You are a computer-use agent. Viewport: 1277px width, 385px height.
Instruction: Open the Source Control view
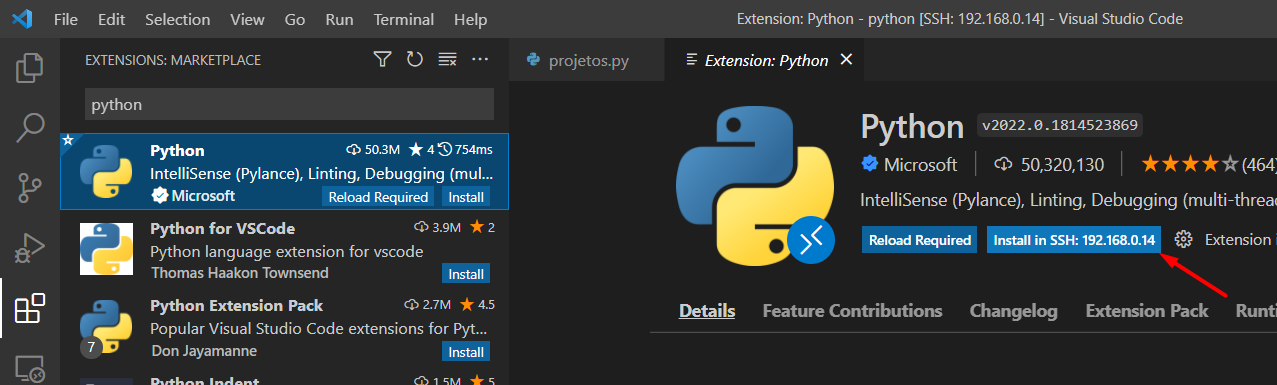click(x=30, y=187)
